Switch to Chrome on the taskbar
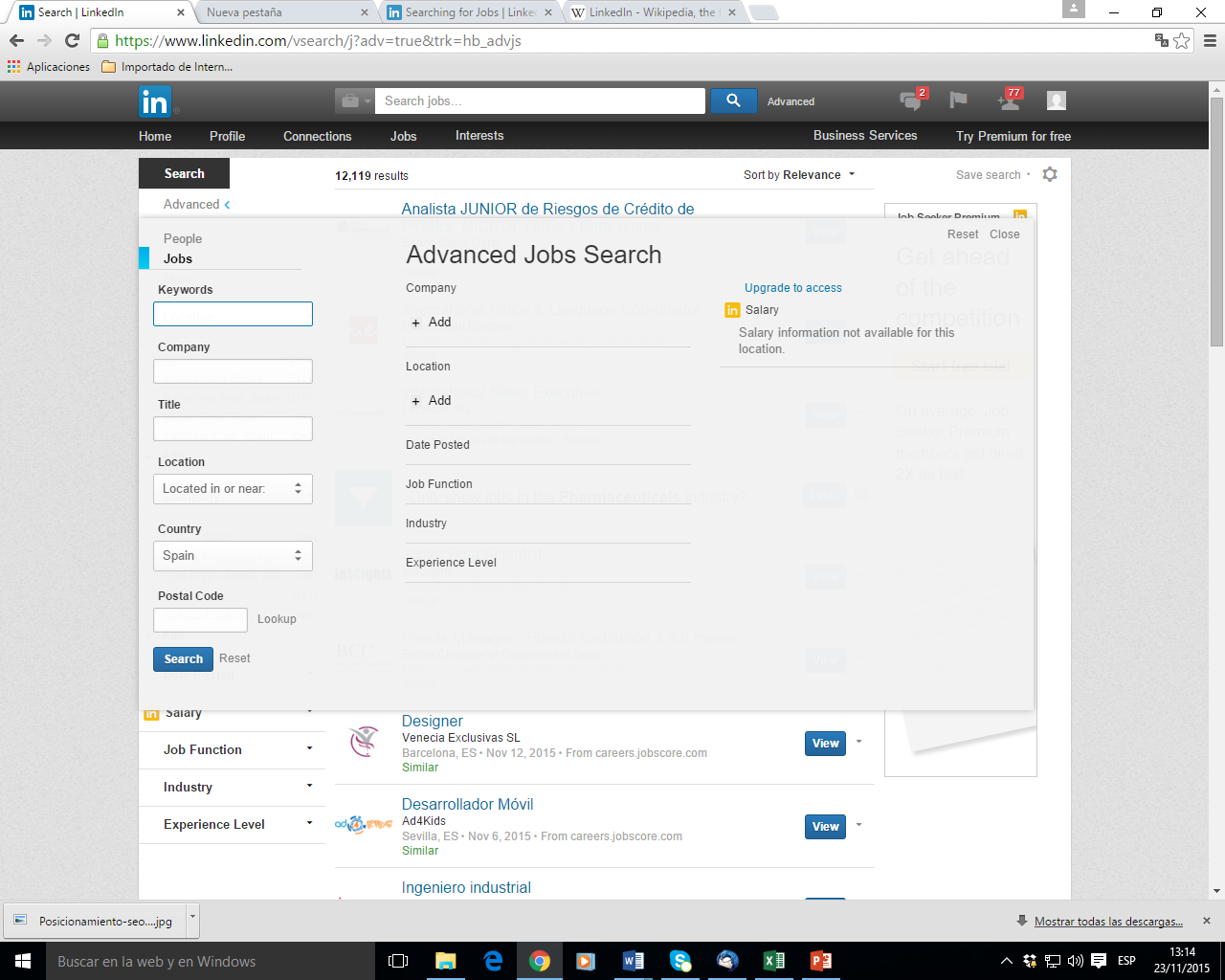The height and width of the screenshot is (980, 1225). [x=540, y=961]
